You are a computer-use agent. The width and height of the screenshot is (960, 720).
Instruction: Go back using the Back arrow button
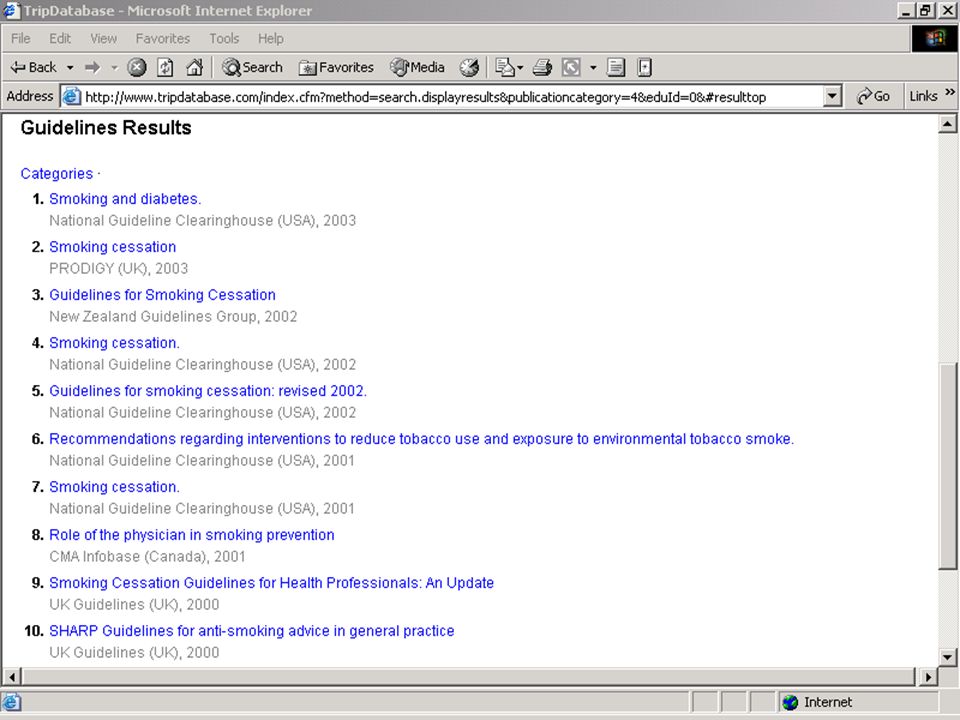33,67
